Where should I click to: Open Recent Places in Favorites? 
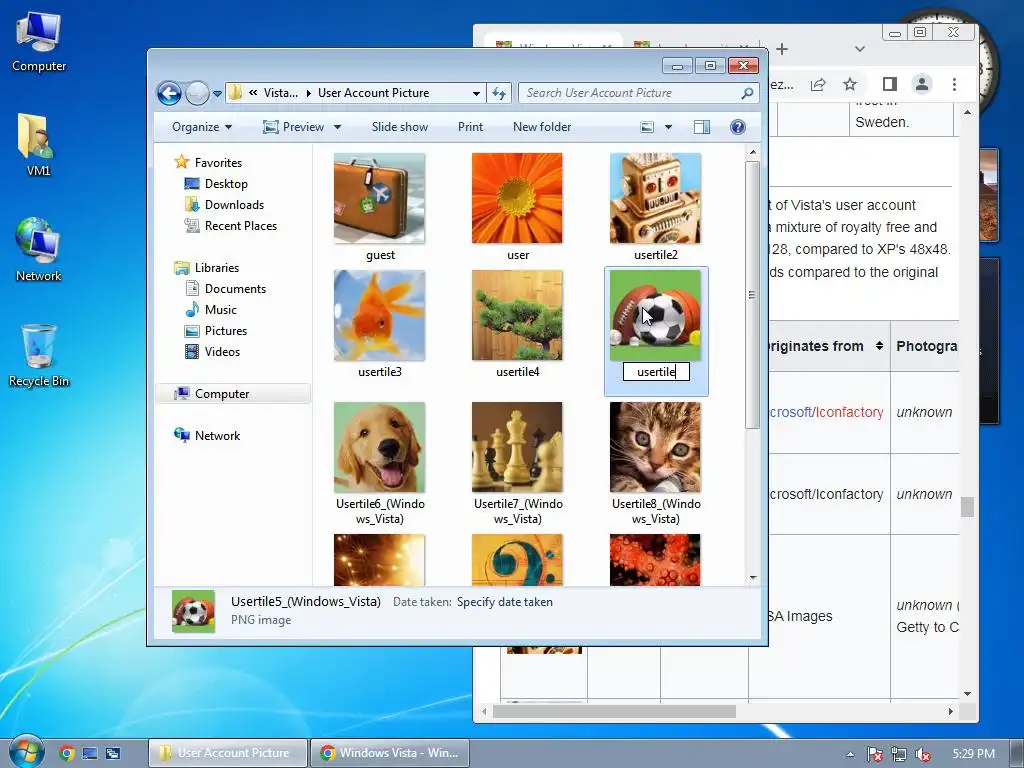[231, 225]
